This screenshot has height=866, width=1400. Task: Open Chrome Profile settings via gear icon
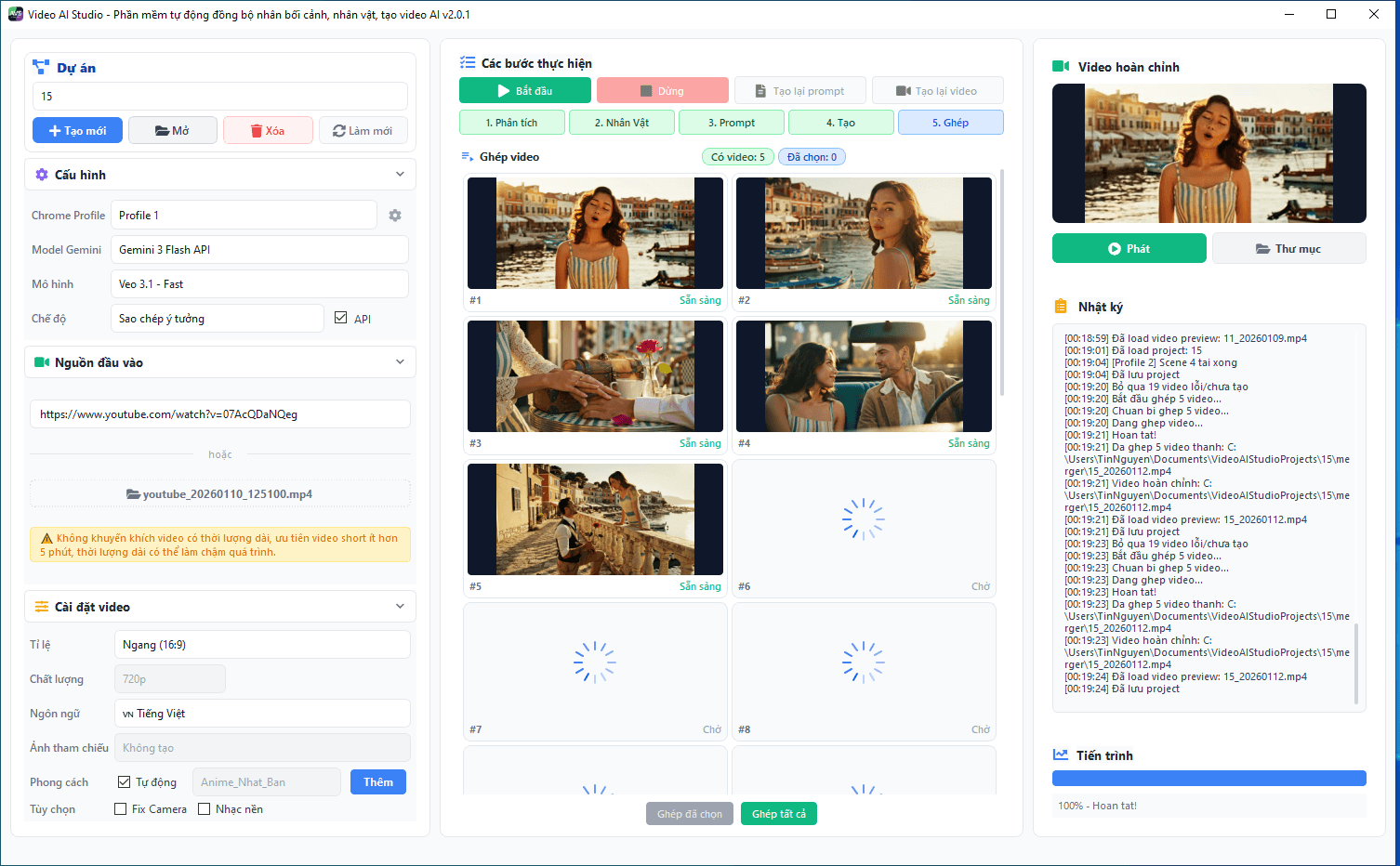[x=394, y=215]
